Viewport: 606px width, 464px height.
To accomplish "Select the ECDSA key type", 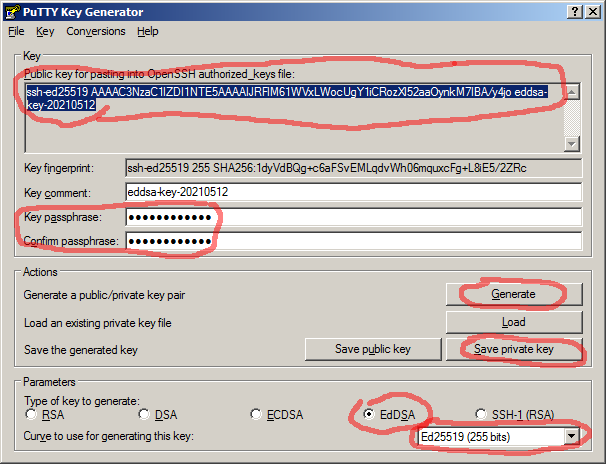I will click(x=277, y=415).
